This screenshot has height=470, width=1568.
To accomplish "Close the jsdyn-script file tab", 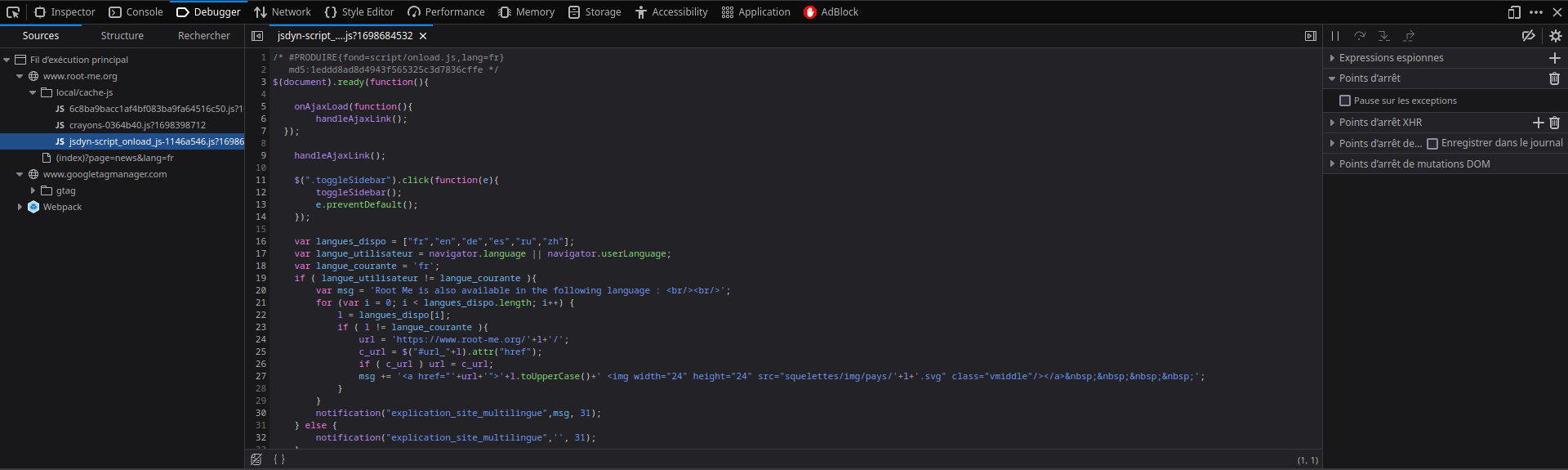I will click(x=423, y=36).
